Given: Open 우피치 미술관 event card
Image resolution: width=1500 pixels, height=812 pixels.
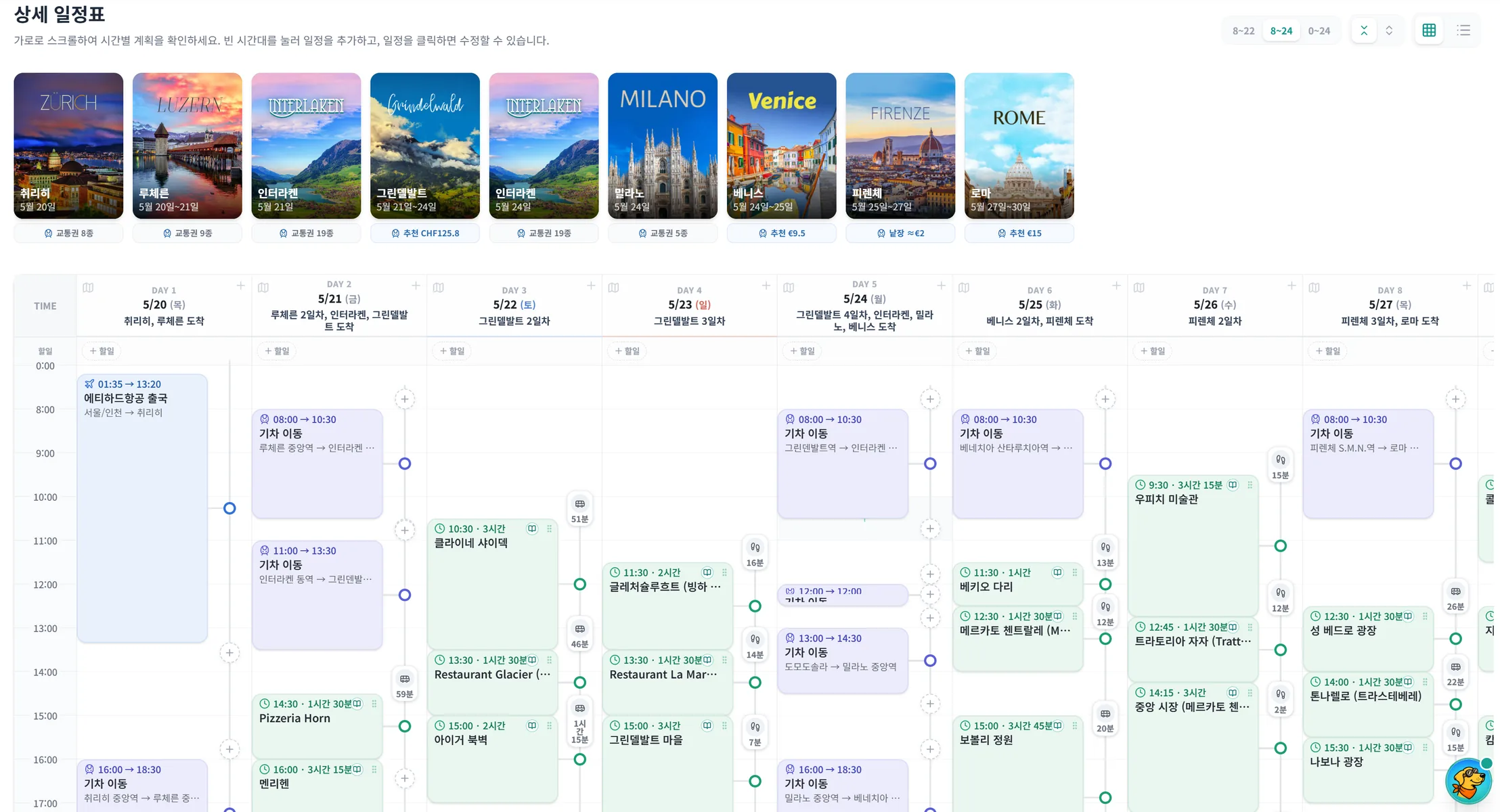Looking at the screenshot, I should coord(1193,545).
